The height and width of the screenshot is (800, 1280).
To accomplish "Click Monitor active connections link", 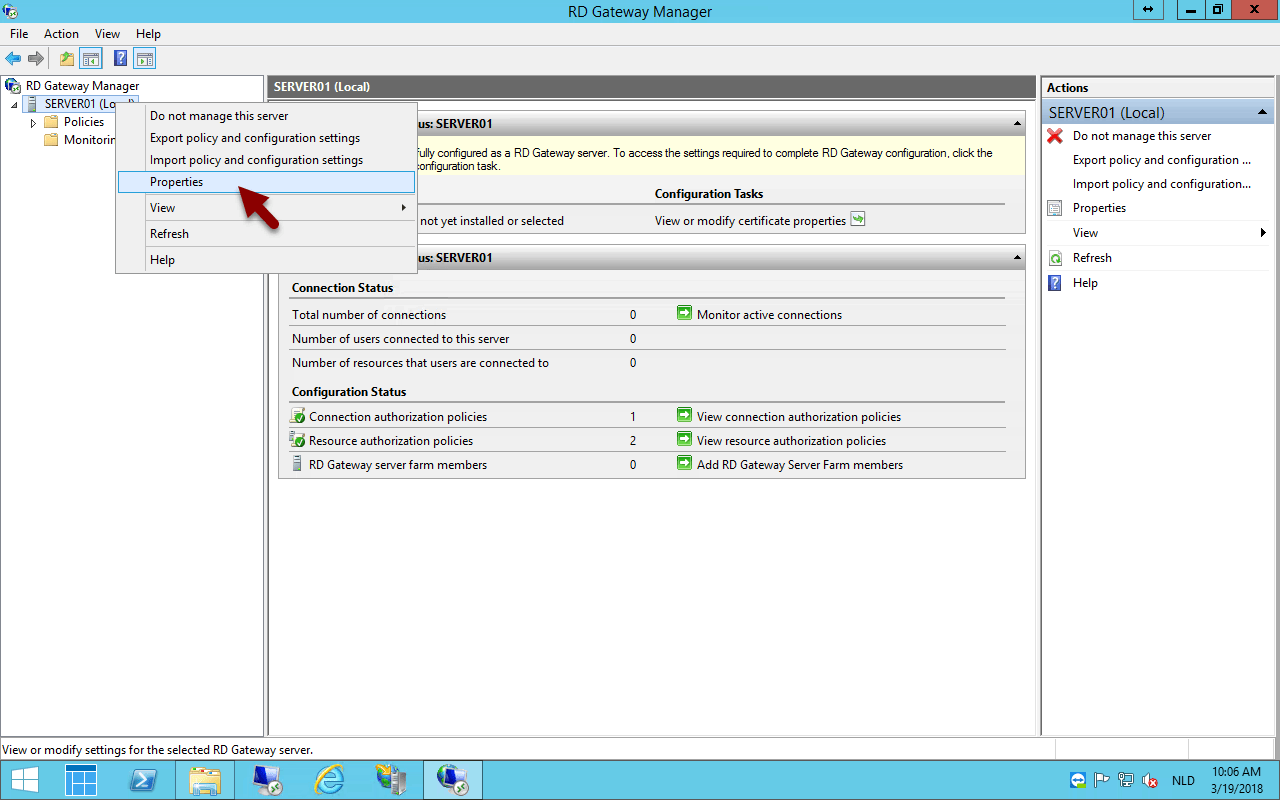I will pyautogui.click(x=769, y=315).
